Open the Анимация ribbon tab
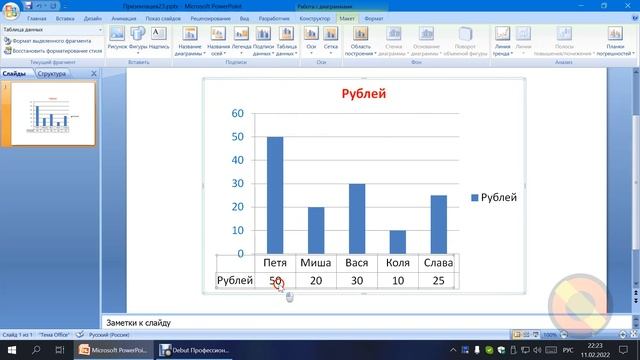This screenshot has width=640, height=360. click(124, 18)
